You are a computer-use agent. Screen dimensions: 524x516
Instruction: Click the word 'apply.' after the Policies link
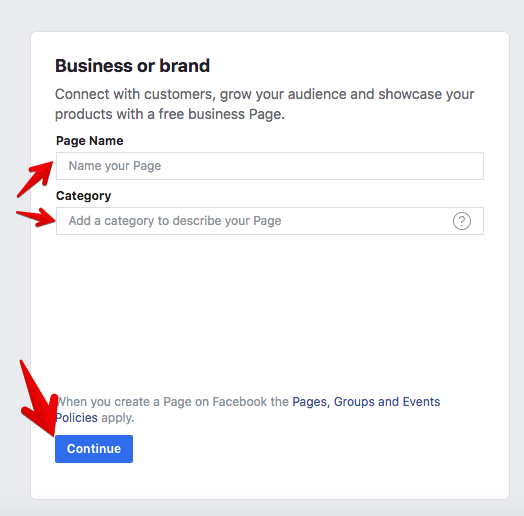(118, 418)
